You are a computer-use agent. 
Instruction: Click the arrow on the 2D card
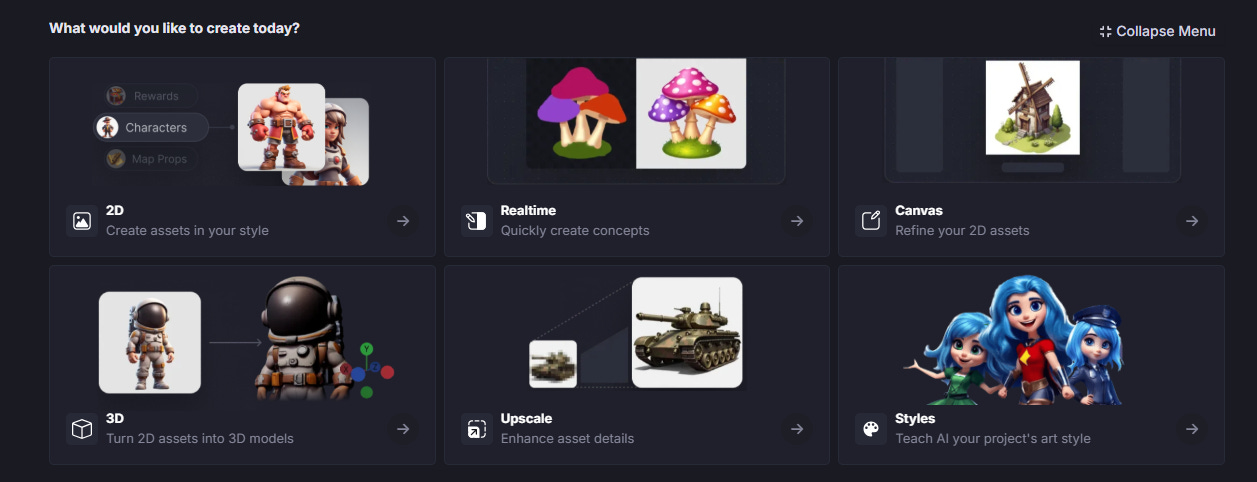click(x=403, y=221)
